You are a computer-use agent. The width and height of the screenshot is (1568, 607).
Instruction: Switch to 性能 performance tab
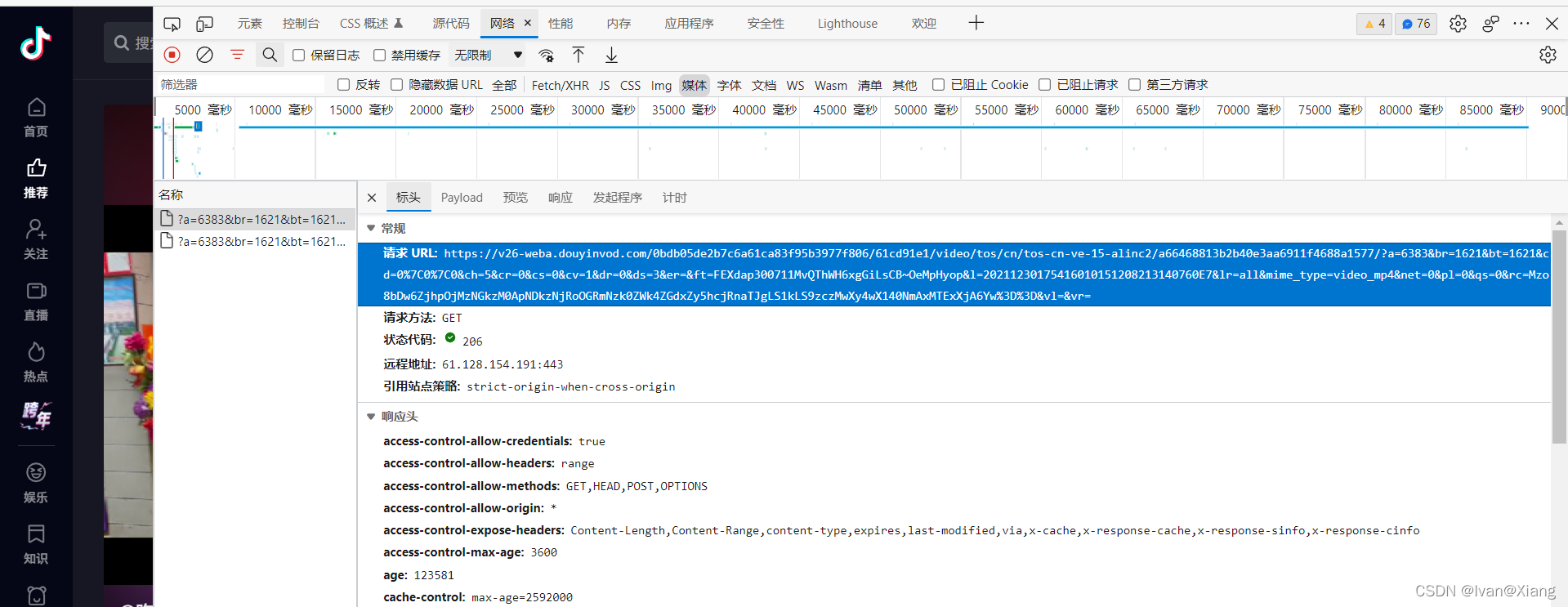561,24
